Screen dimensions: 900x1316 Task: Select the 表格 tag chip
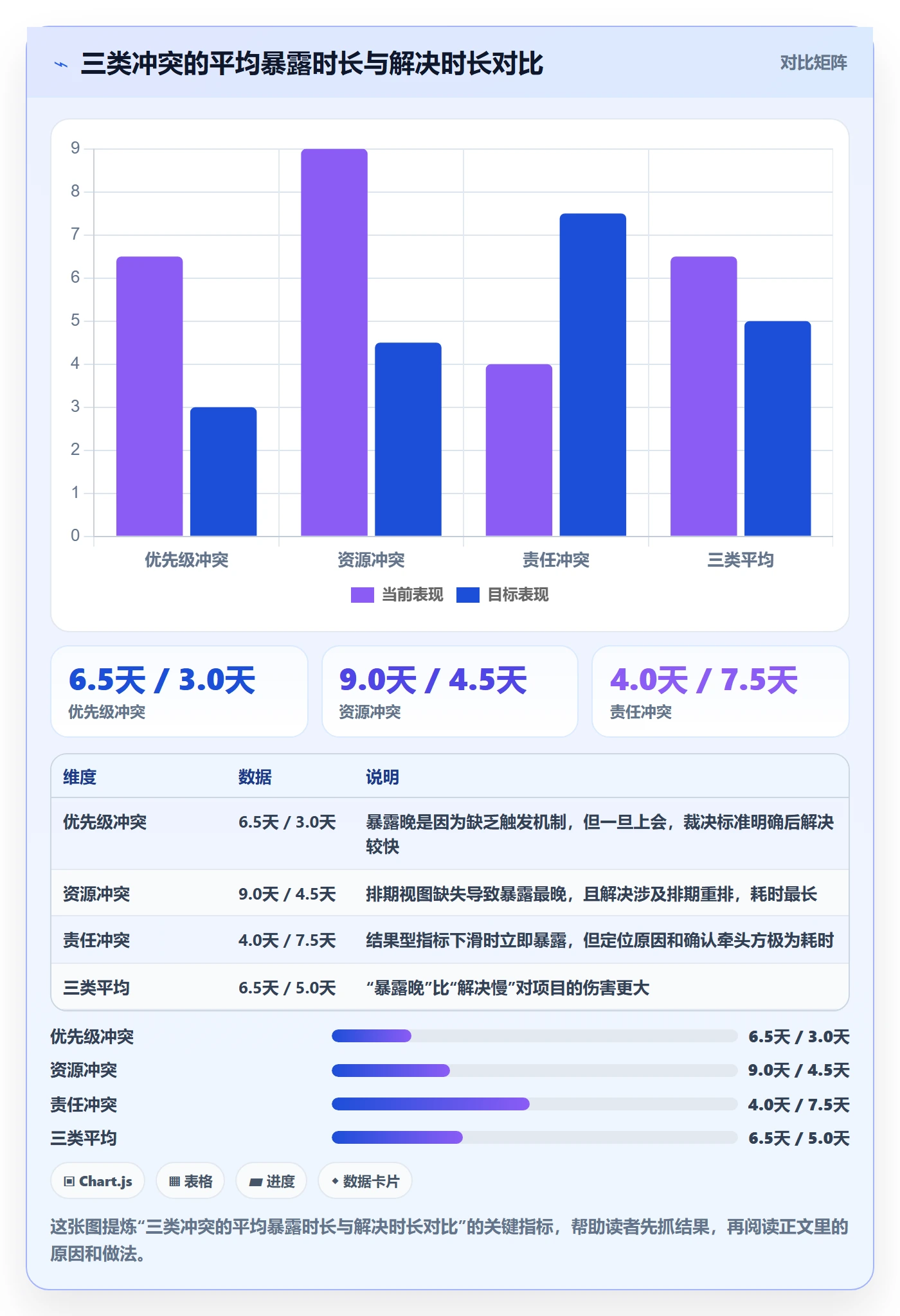tap(190, 1181)
